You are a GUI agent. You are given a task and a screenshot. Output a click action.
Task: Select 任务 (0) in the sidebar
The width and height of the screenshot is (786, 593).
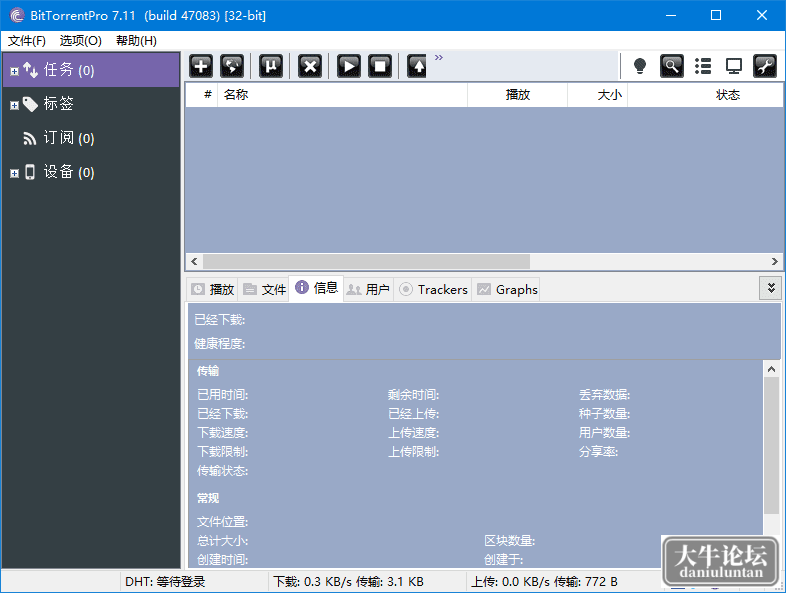coord(91,70)
